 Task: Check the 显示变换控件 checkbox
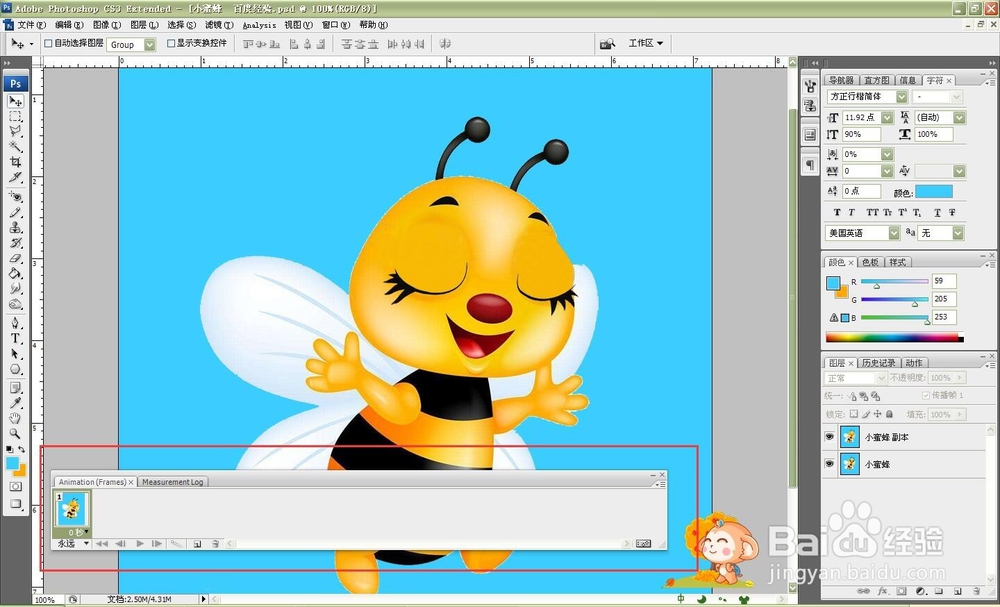(171, 43)
